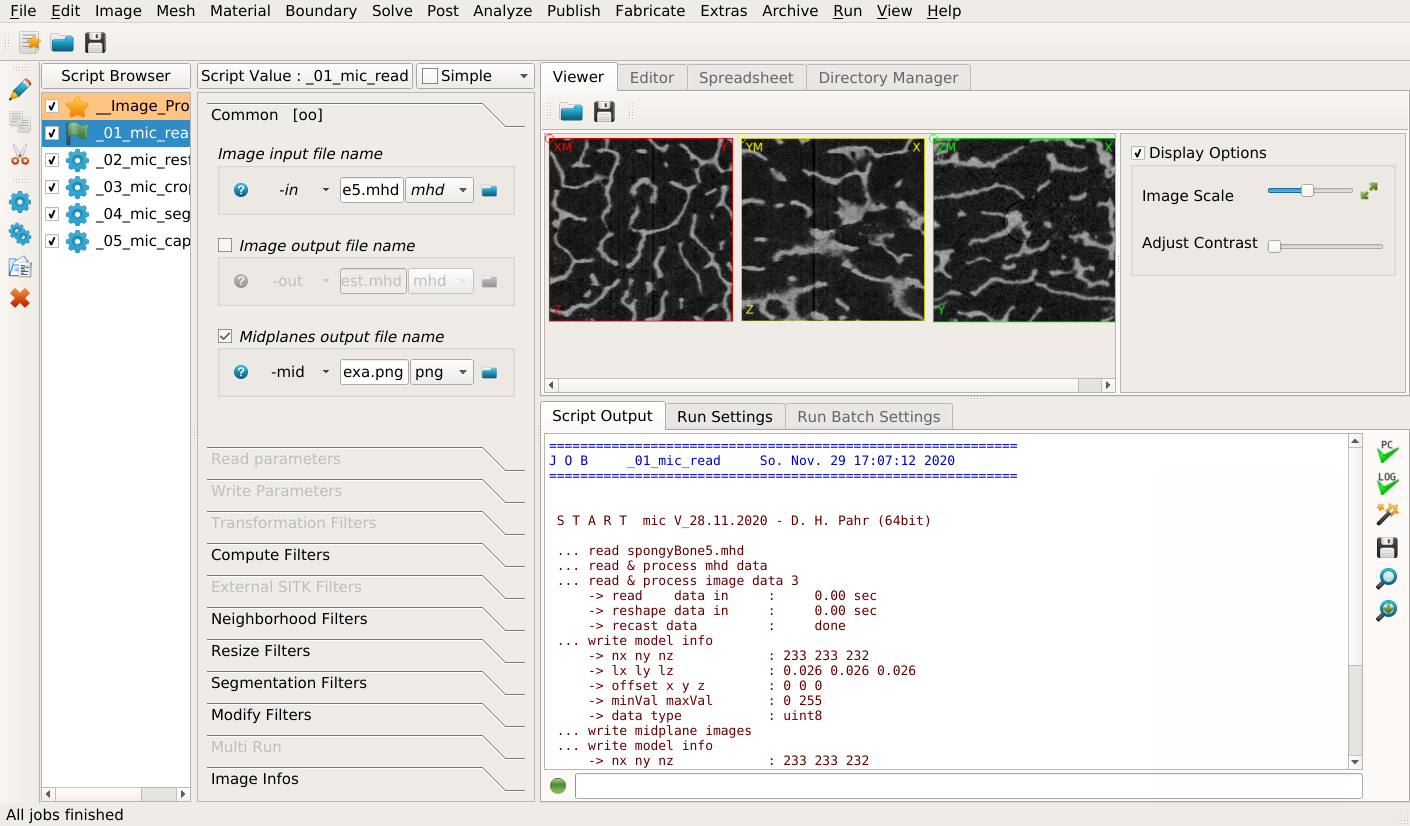1410x826 pixels.
Task: Select the pencil edit tool in left sidebar
Action: click(x=19, y=90)
